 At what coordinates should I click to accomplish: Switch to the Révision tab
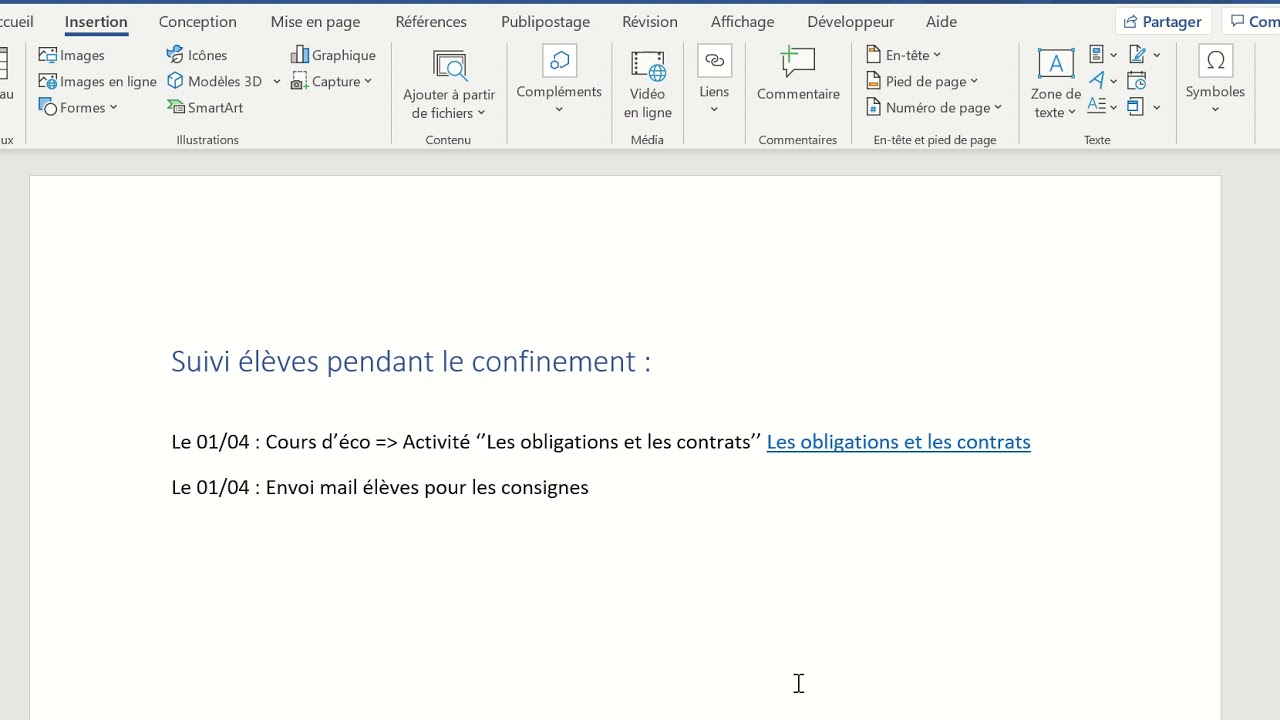point(650,21)
